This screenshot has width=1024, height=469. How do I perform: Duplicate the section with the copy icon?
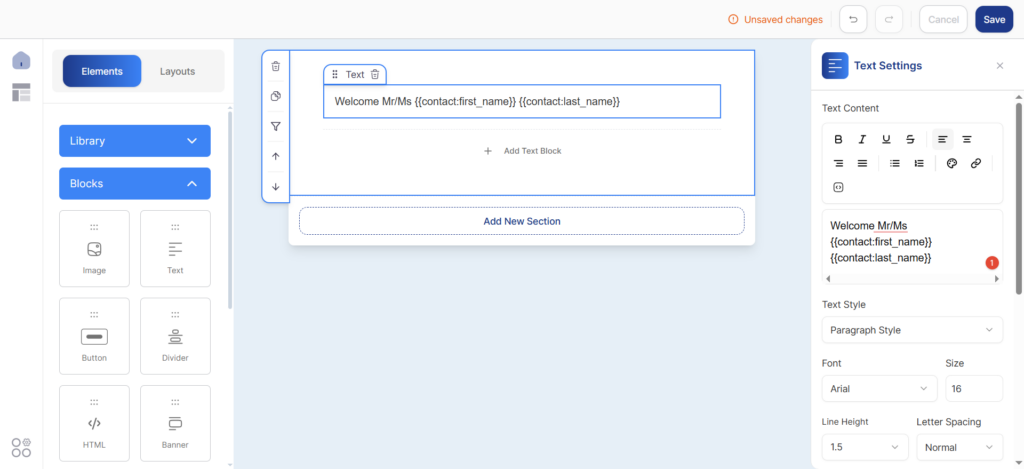(276, 96)
